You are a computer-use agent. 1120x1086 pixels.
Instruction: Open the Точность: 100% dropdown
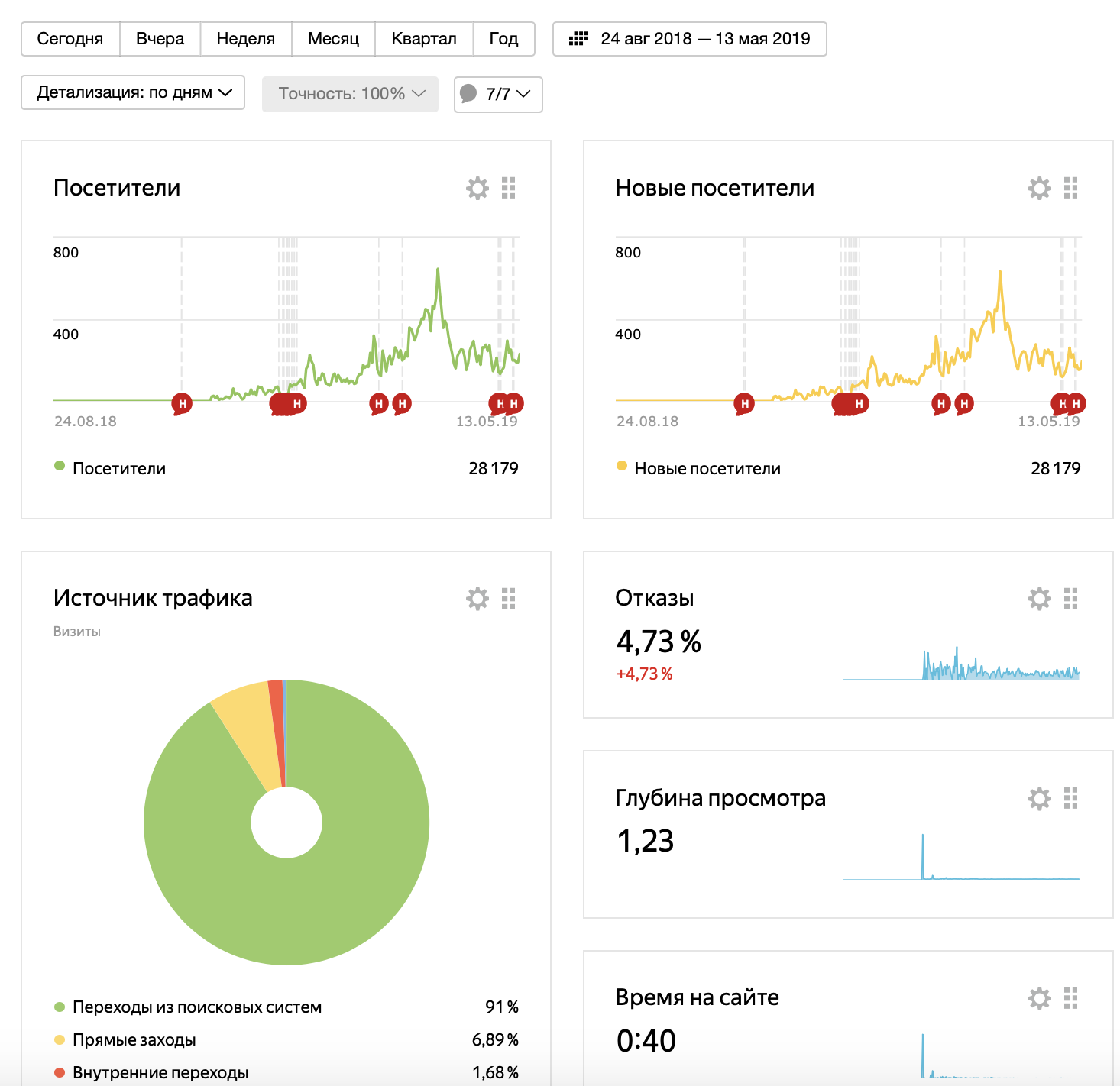pos(351,94)
